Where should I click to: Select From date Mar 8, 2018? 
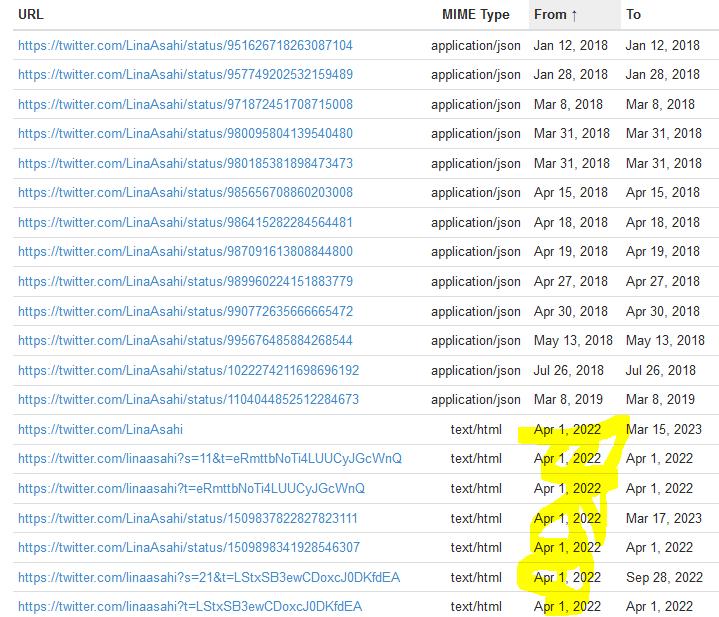568,105
